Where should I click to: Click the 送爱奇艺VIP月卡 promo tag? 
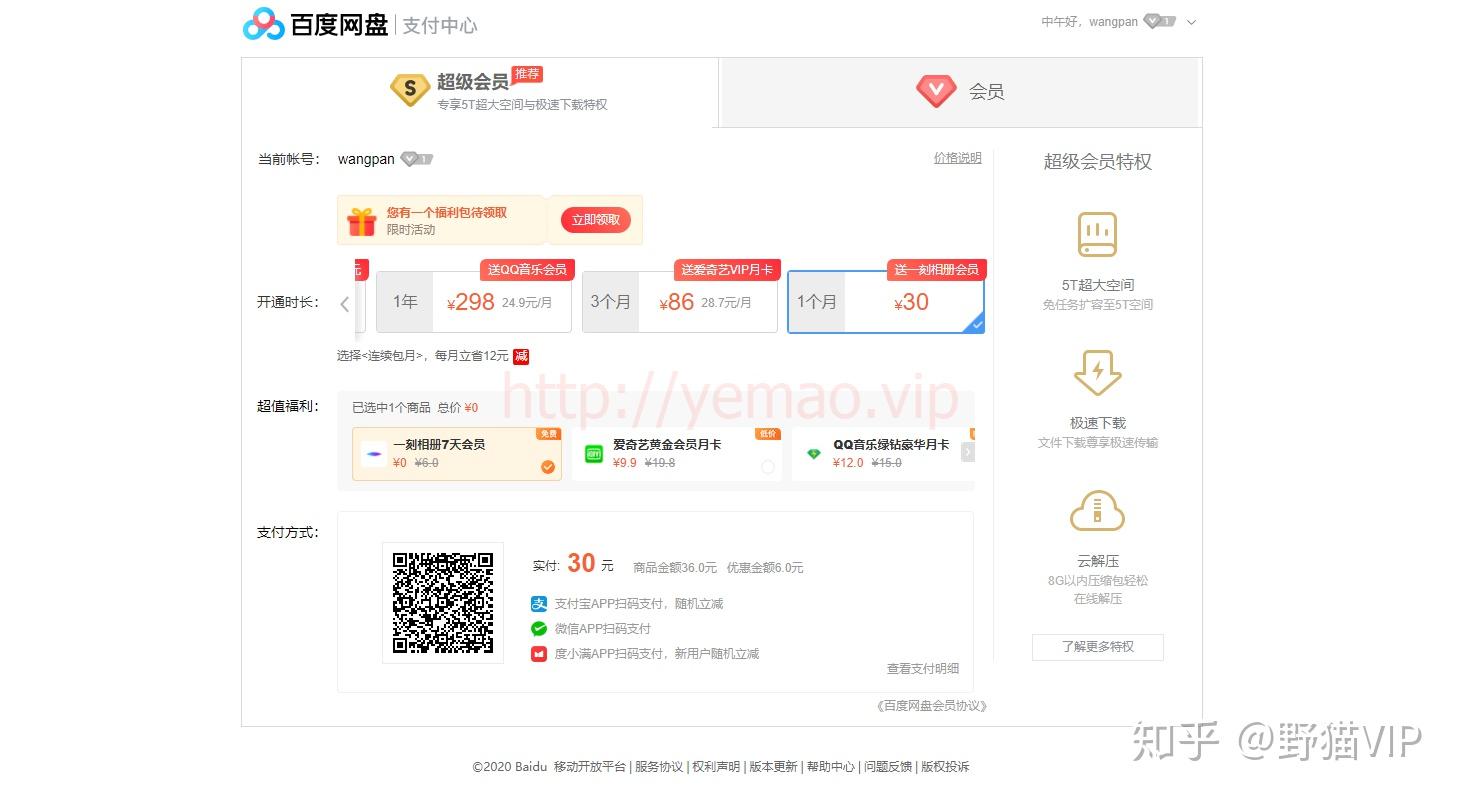coord(727,270)
